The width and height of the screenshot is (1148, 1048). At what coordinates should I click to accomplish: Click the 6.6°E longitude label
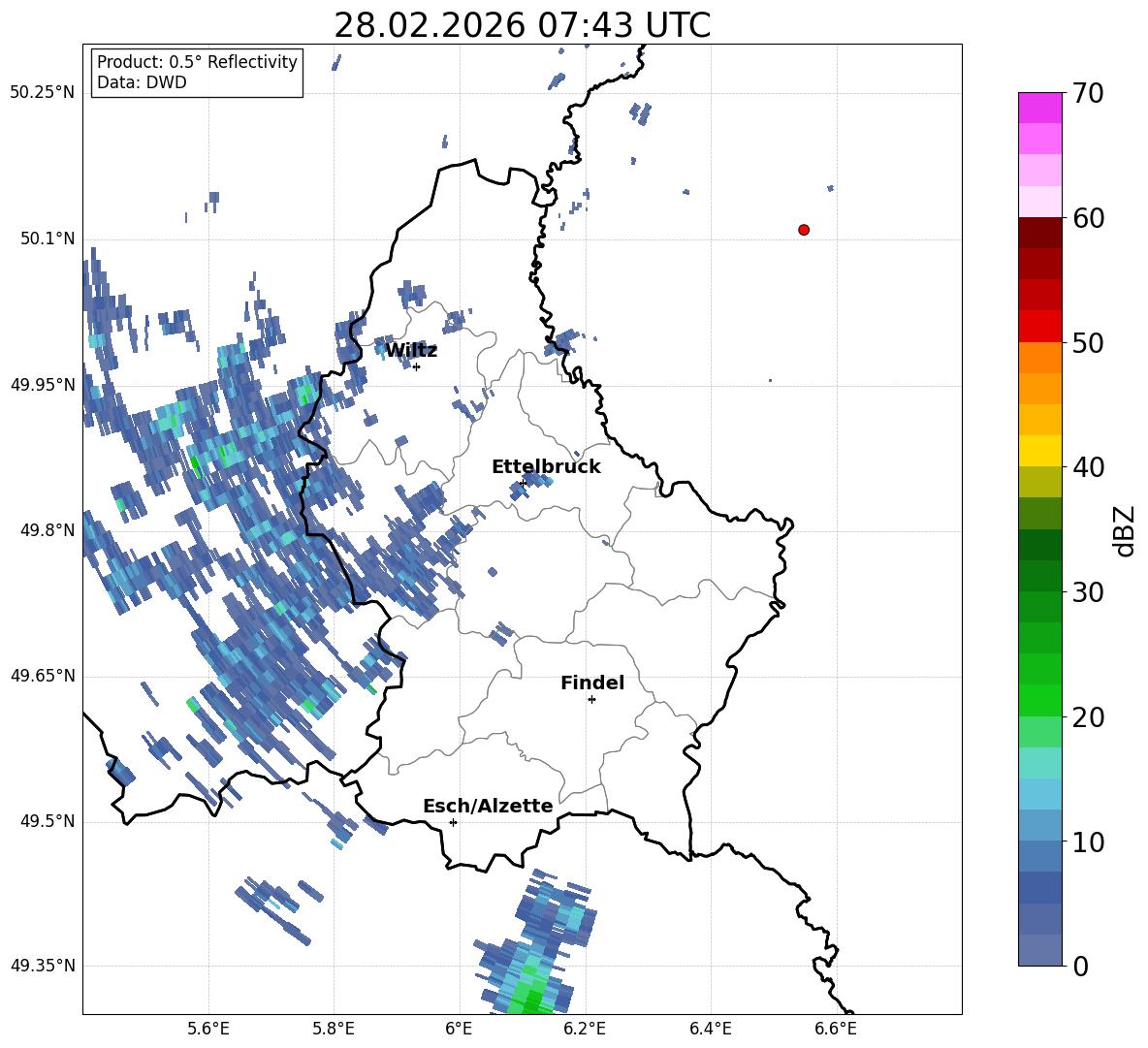(836, 1029)
